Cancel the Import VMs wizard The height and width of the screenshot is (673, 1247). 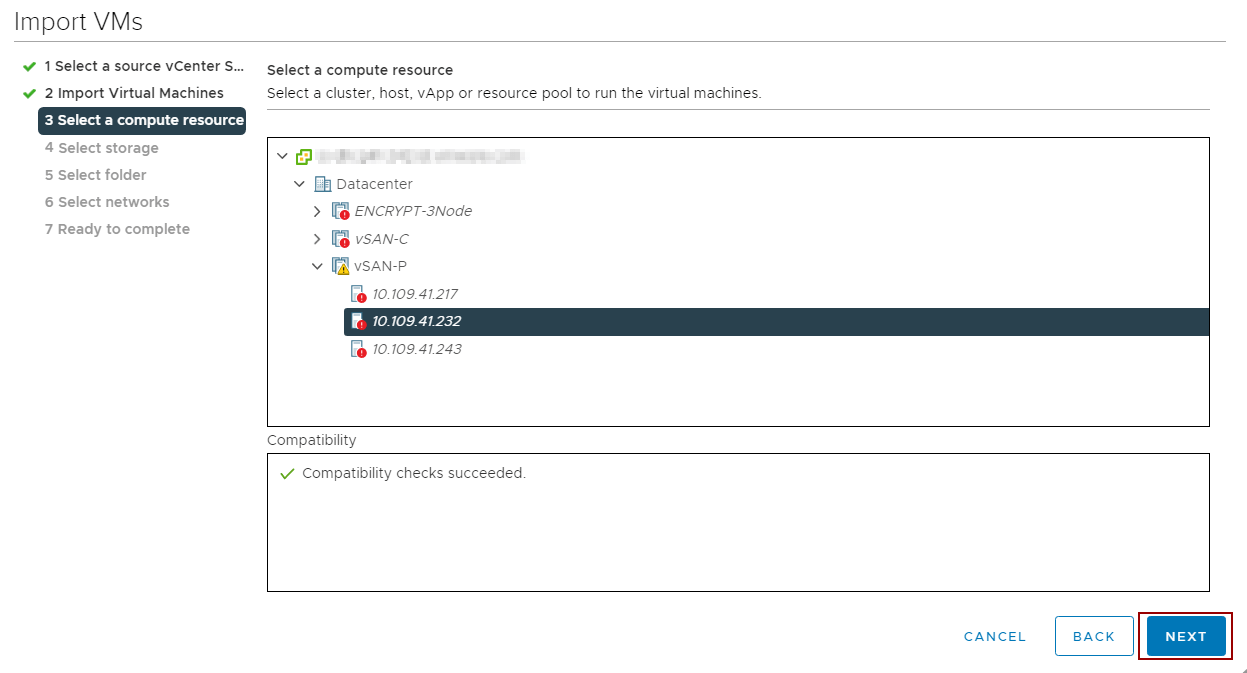pyautogui.click(x=994, y=637)
